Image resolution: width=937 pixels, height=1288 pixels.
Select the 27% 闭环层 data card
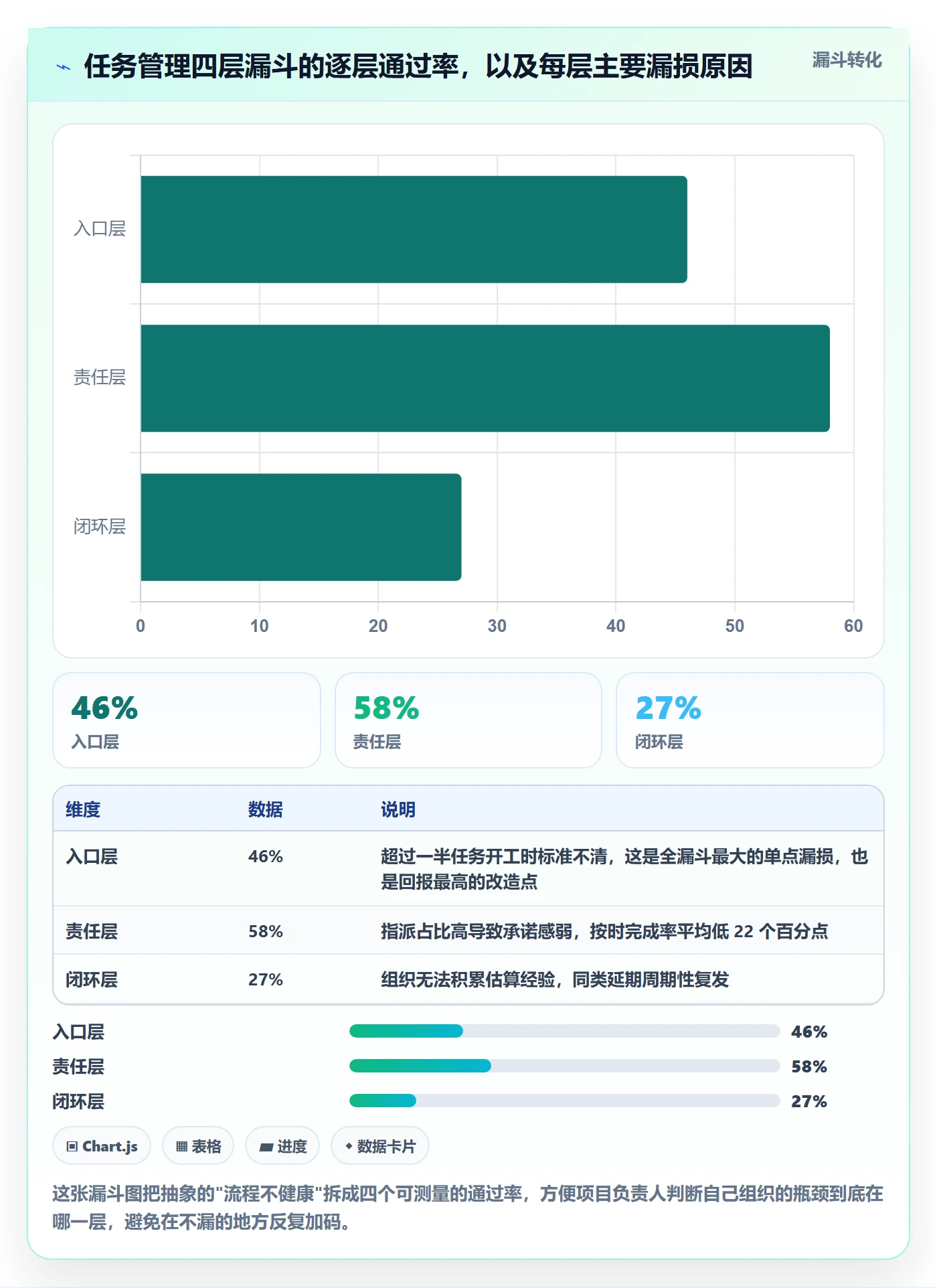tap(750, 720)
